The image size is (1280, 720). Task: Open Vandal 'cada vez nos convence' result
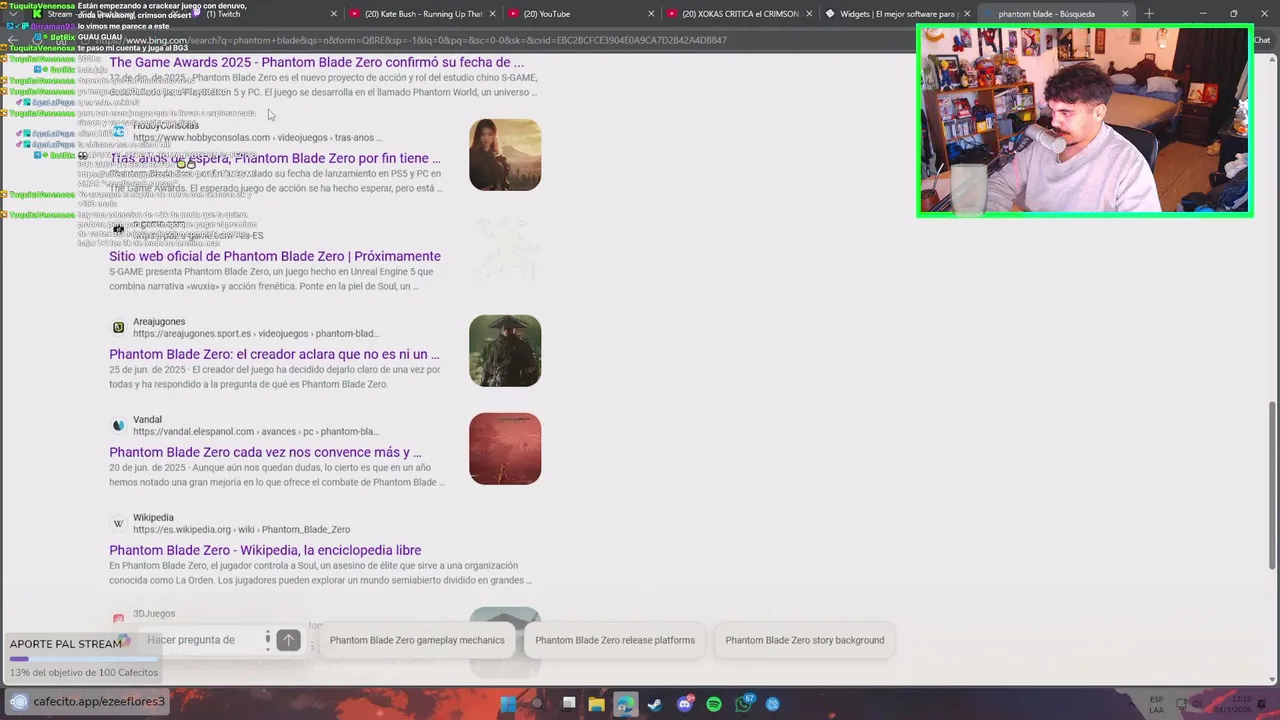[x=265, y=452]
